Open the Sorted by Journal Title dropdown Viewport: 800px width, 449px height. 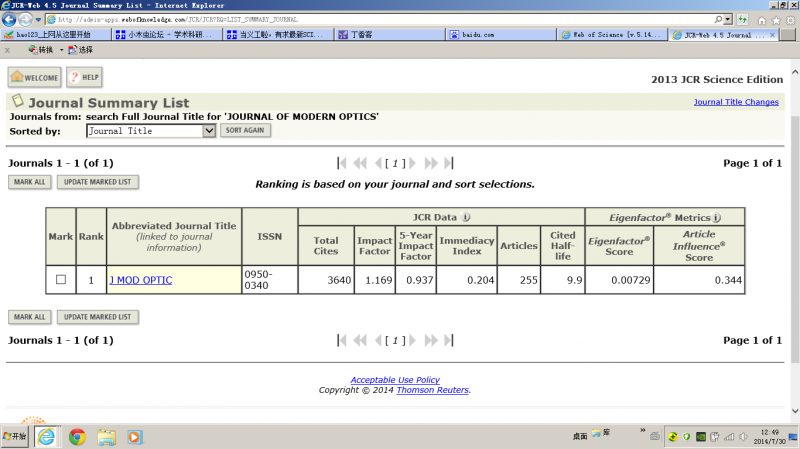click(x=151, y=131)
